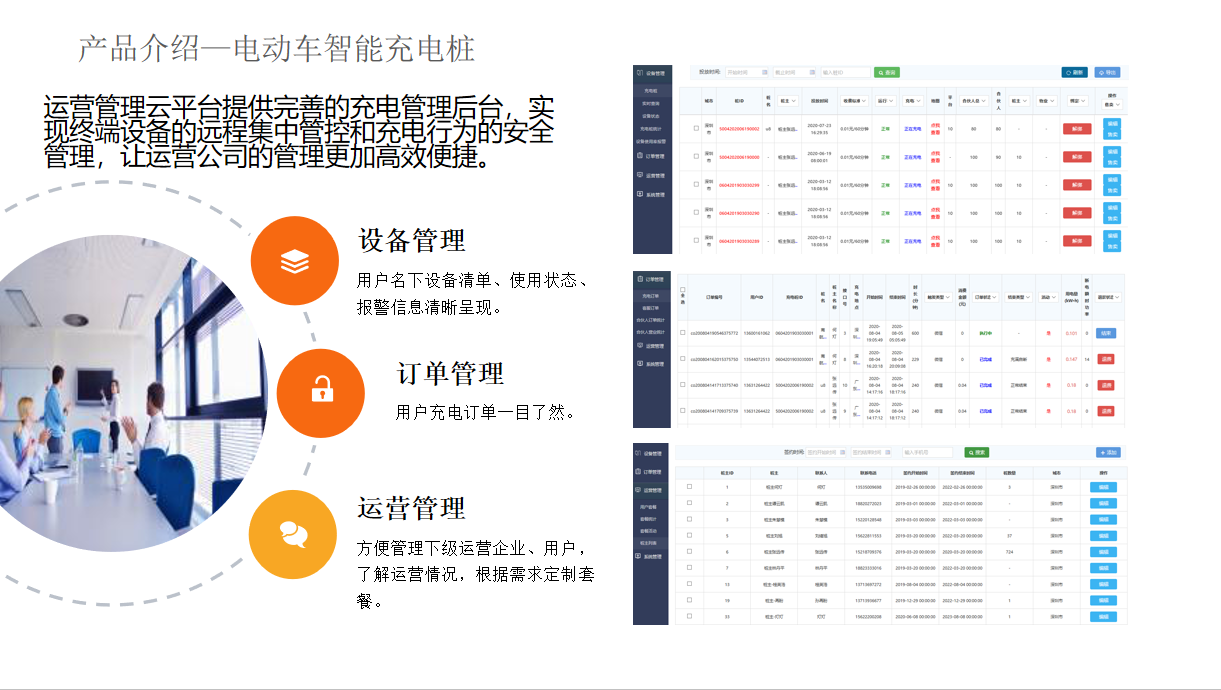
Task: Click the green 查询 button in the top screenshot
Action: coord(887,73)
